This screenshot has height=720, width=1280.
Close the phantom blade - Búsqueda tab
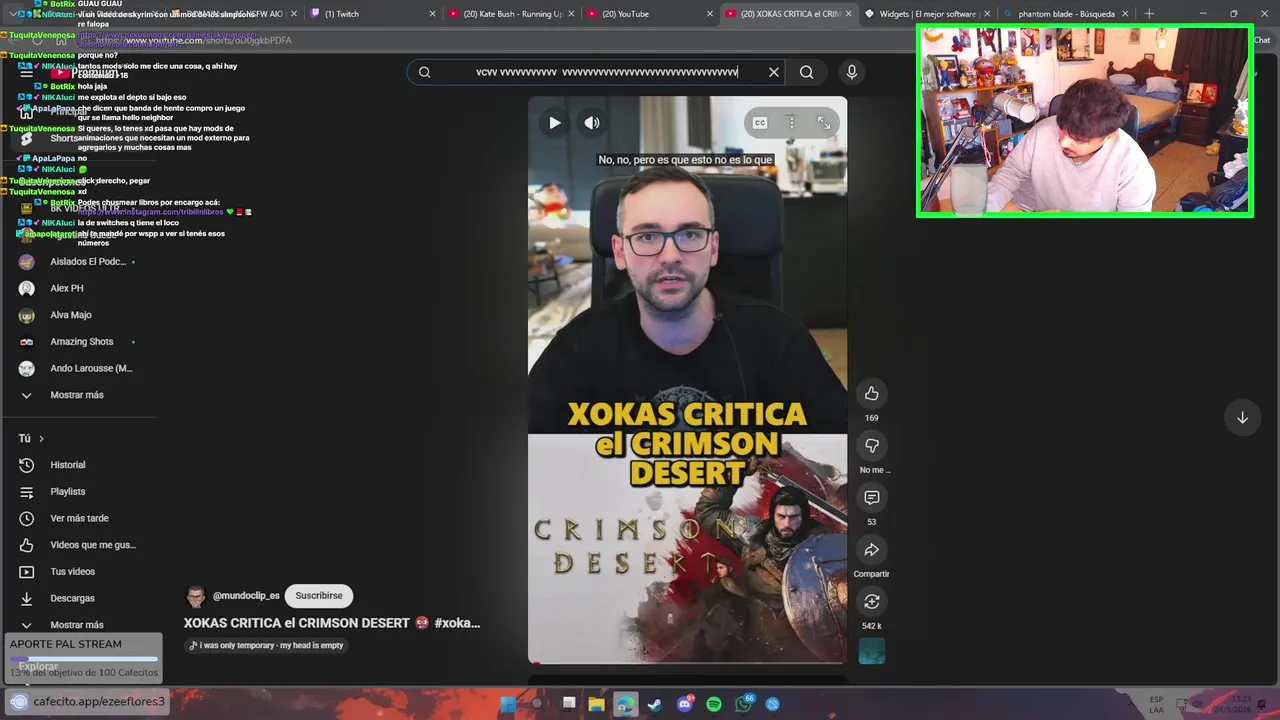[x=1125, y=14]
